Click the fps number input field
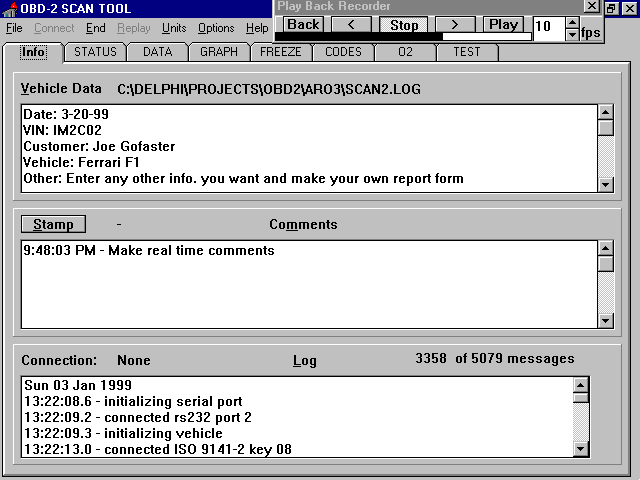 (x=548, y=29)
